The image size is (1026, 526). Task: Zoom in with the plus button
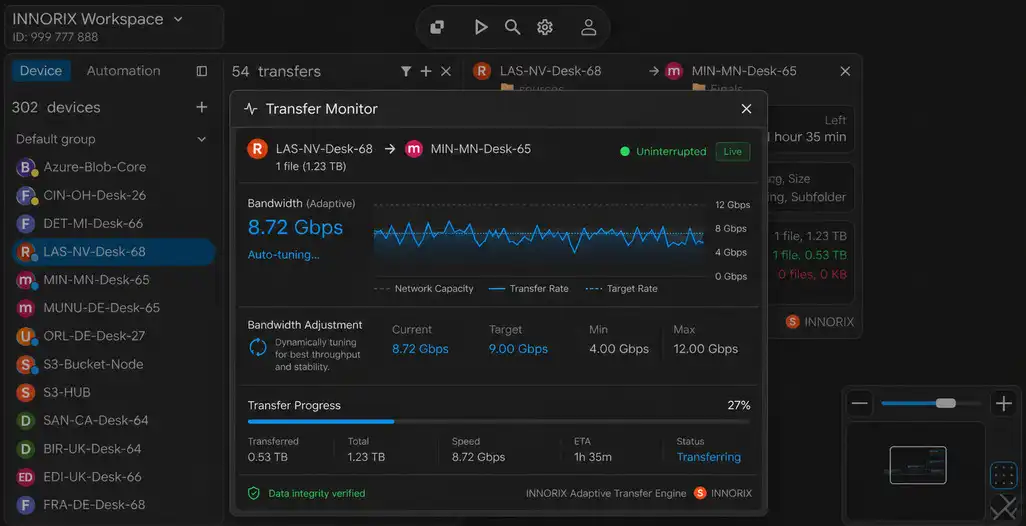pyautogui.click(x=1004, y=404)
